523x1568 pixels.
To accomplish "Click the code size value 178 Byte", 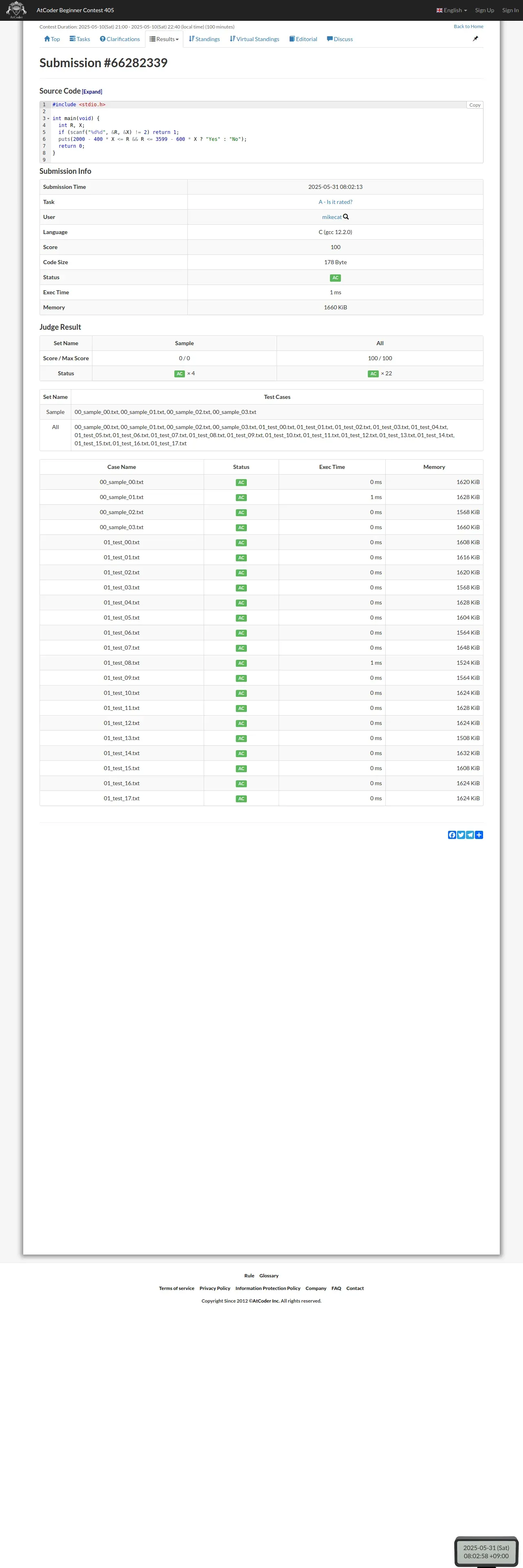I will point(336,262).
